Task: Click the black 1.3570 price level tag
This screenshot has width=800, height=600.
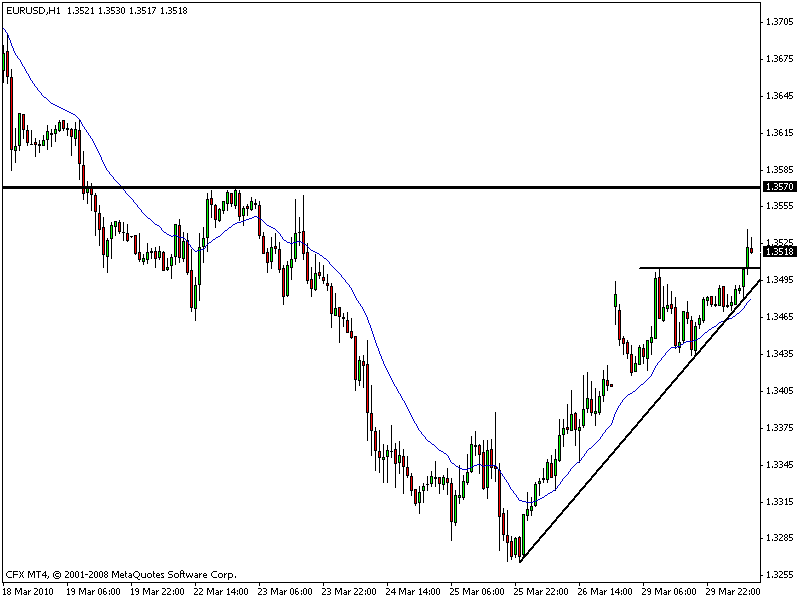Action: point(777,187)
